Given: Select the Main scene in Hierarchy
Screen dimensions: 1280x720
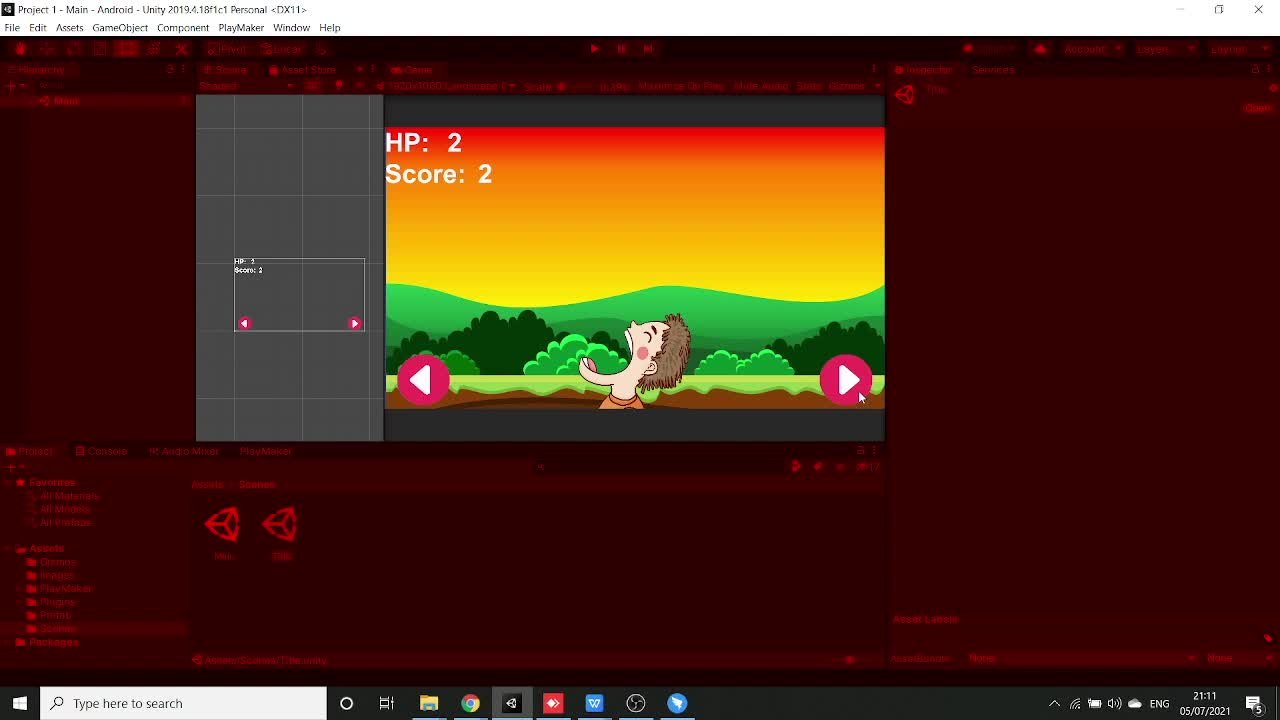Looking at the screenshot, I should pyautogui.click(x=67, y=101).
